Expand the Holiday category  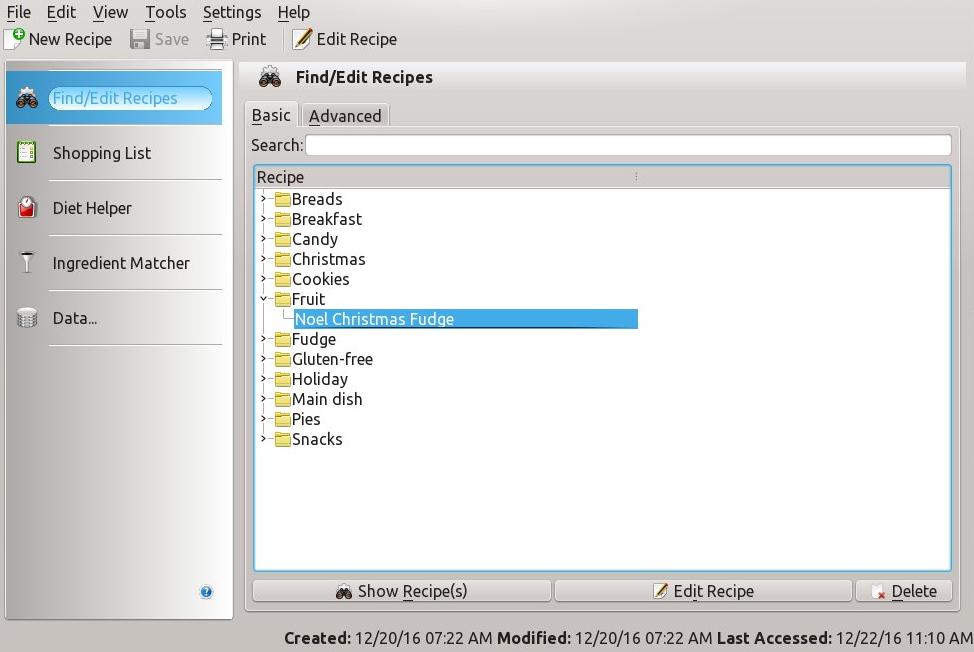pos(263,378)
